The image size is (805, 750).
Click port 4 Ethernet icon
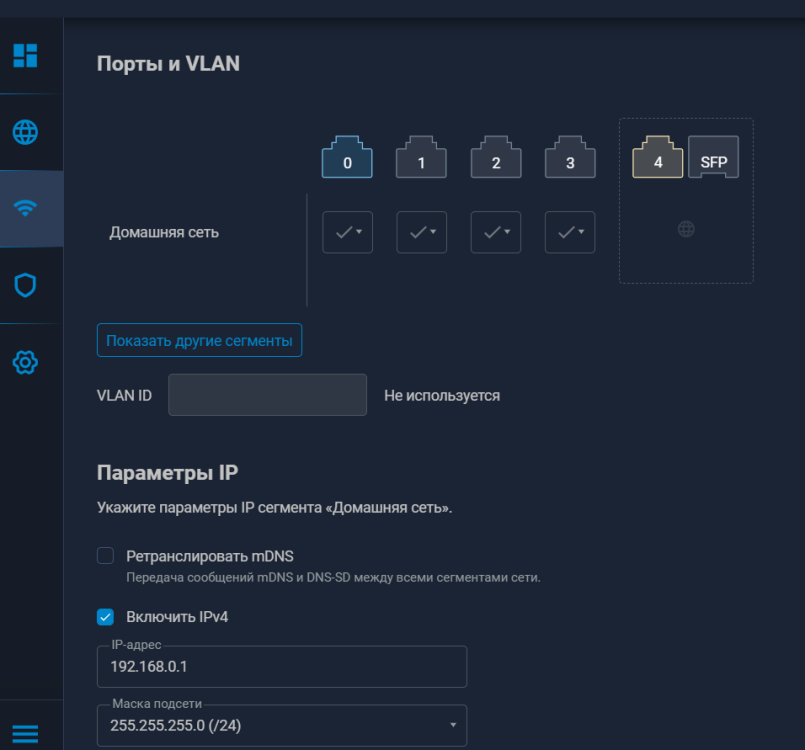[x=658, y=158]
